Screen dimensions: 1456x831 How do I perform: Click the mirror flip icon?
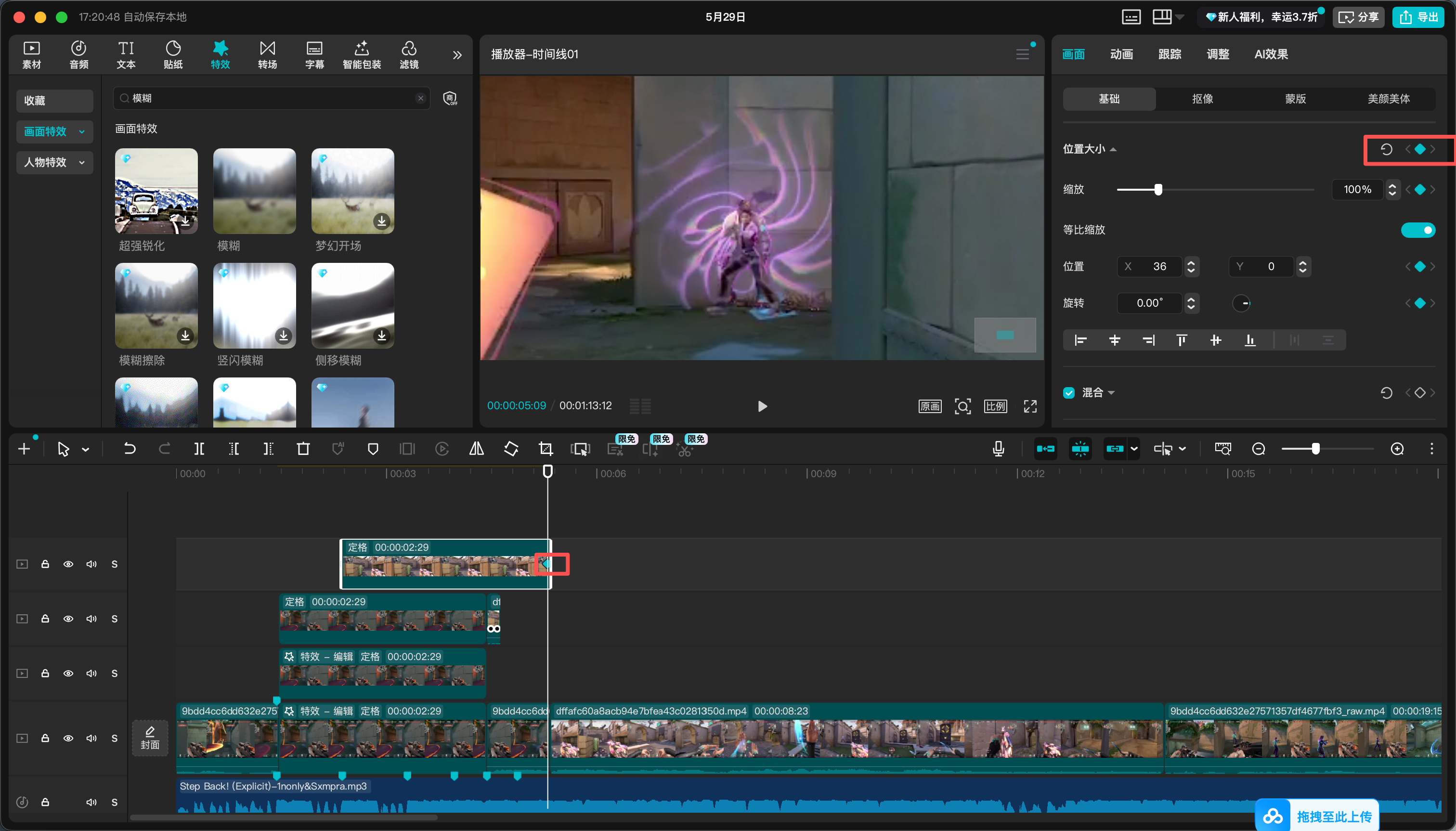pyautogui.click(x=477, y=449)
